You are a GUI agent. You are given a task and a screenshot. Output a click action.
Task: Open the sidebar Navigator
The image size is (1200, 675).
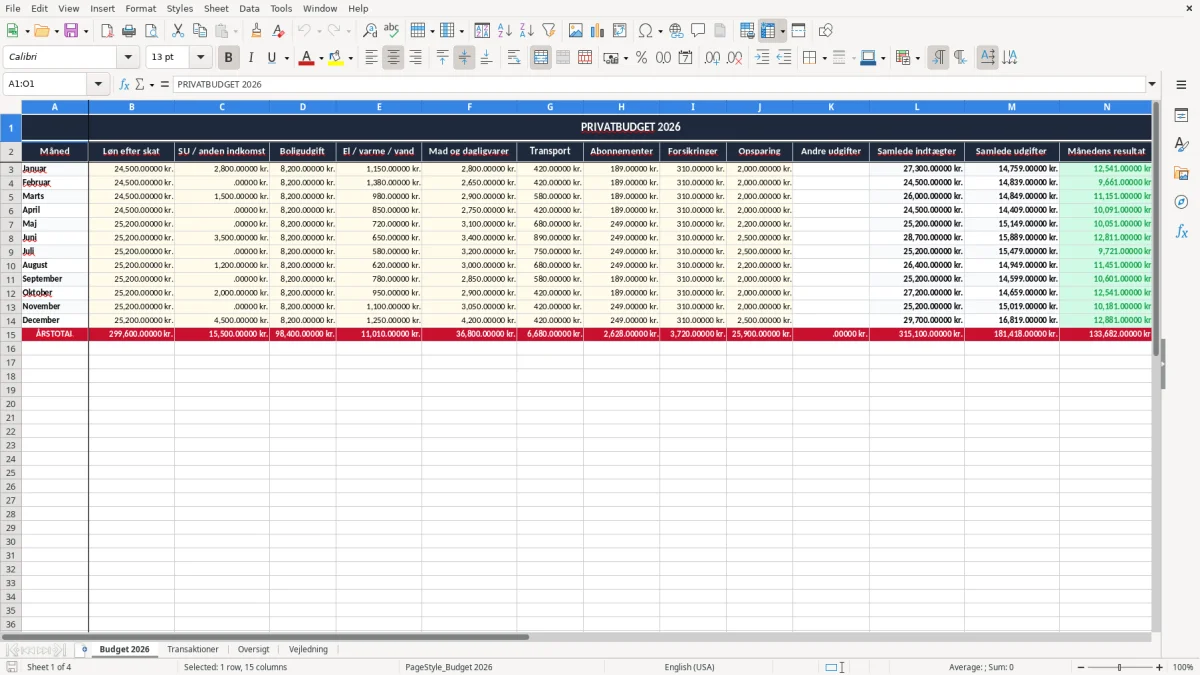coord(1181,202)
